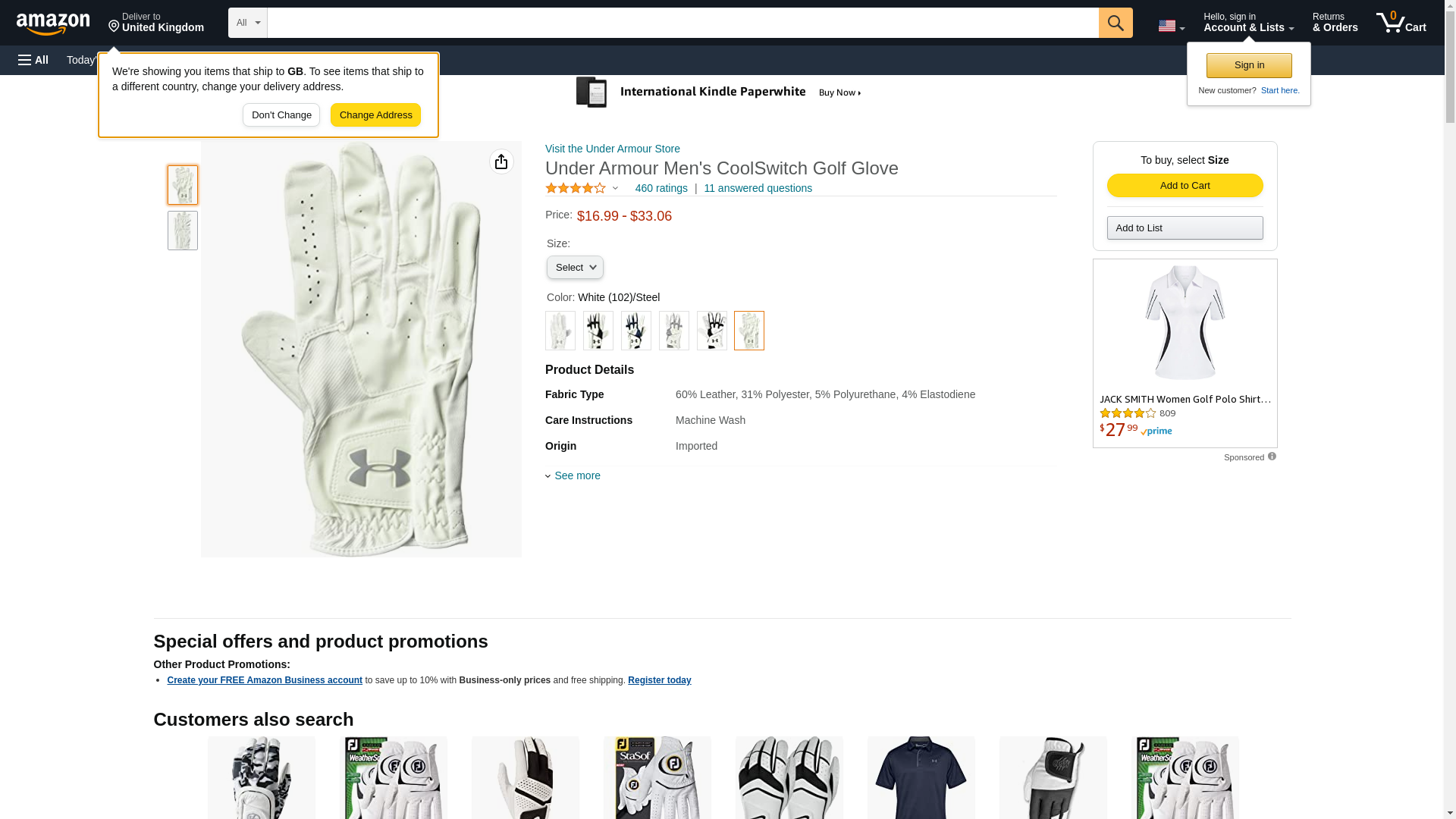Click the share icon on product image
The height and width of the screenshot is (819, 1456).
coord(501,162)
